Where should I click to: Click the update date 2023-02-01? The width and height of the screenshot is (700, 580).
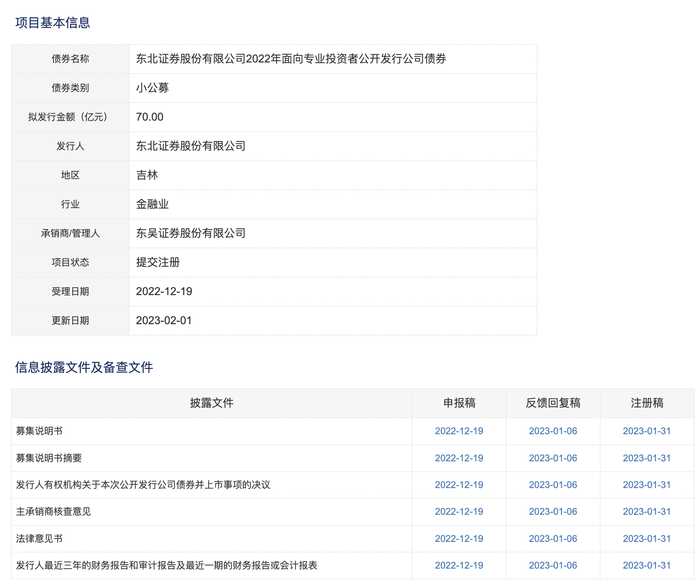164,321
